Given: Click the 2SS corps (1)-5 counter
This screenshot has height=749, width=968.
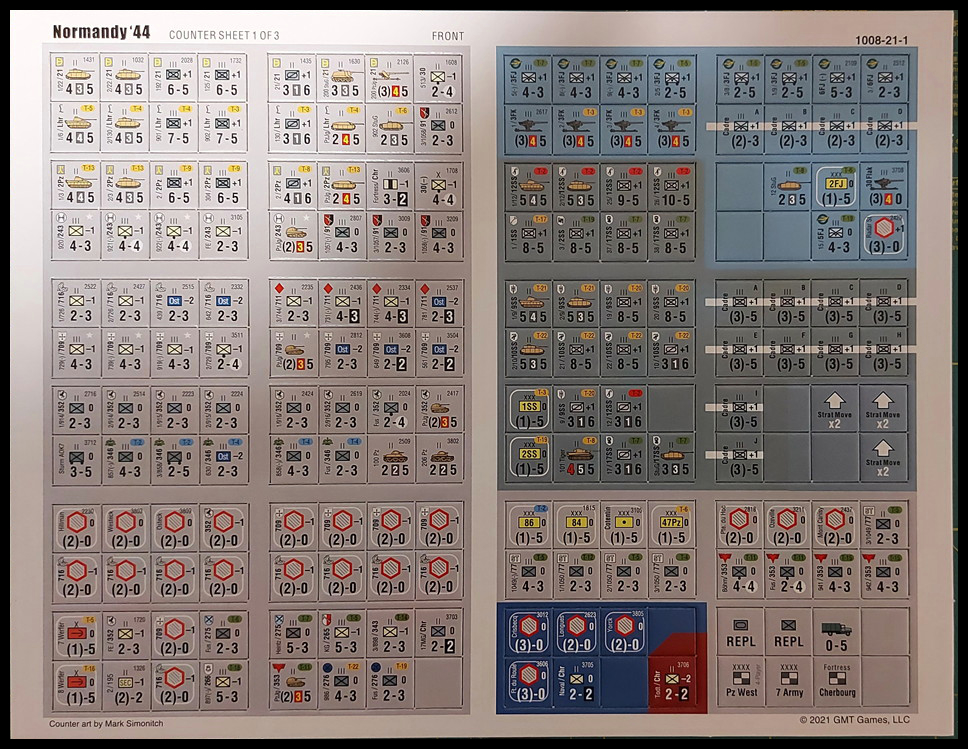Looking at the screenshot, I should click(529, 458).
